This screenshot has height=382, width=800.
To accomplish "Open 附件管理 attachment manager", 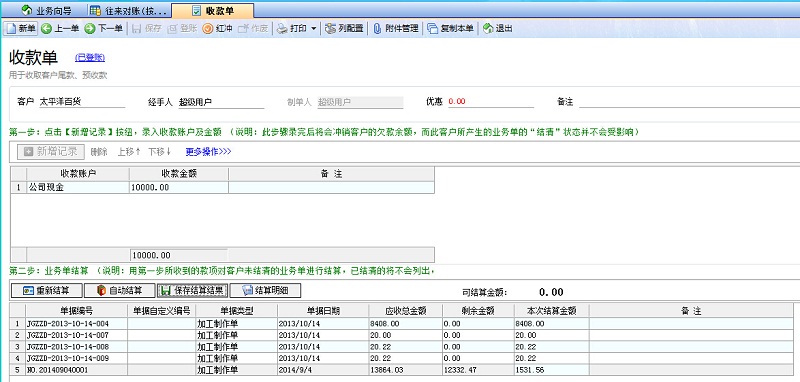I will point(396,29).
